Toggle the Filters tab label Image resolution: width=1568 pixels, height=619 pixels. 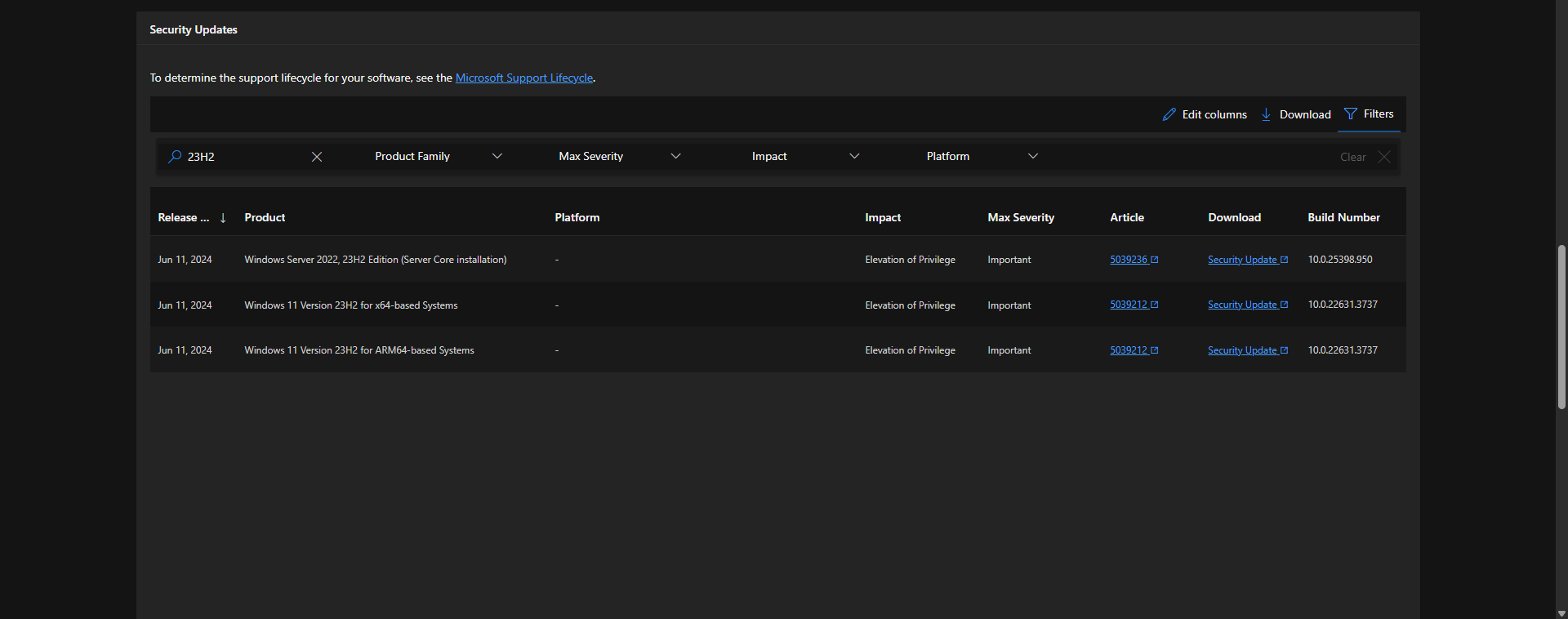[x=1379, y=114]
